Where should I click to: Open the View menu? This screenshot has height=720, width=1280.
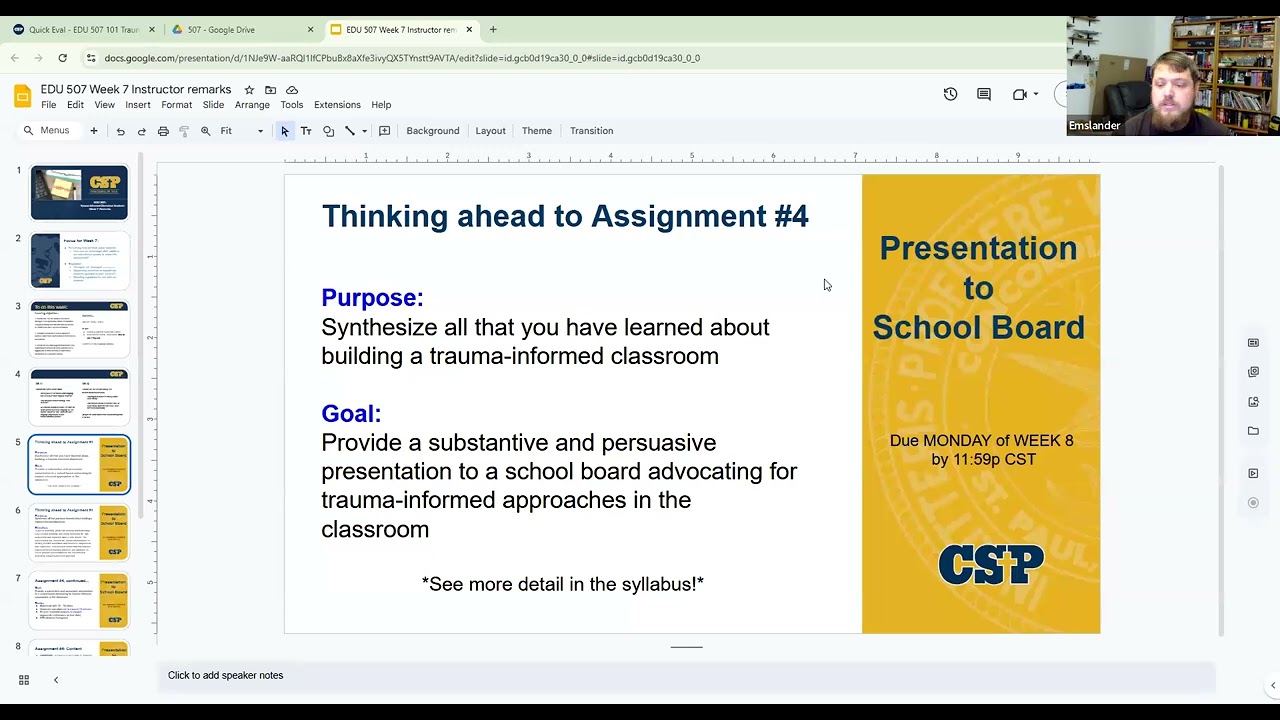104,105
